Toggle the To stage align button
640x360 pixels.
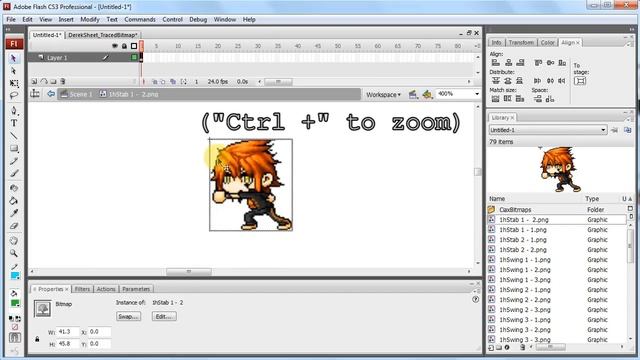click(x=580, y=81)
